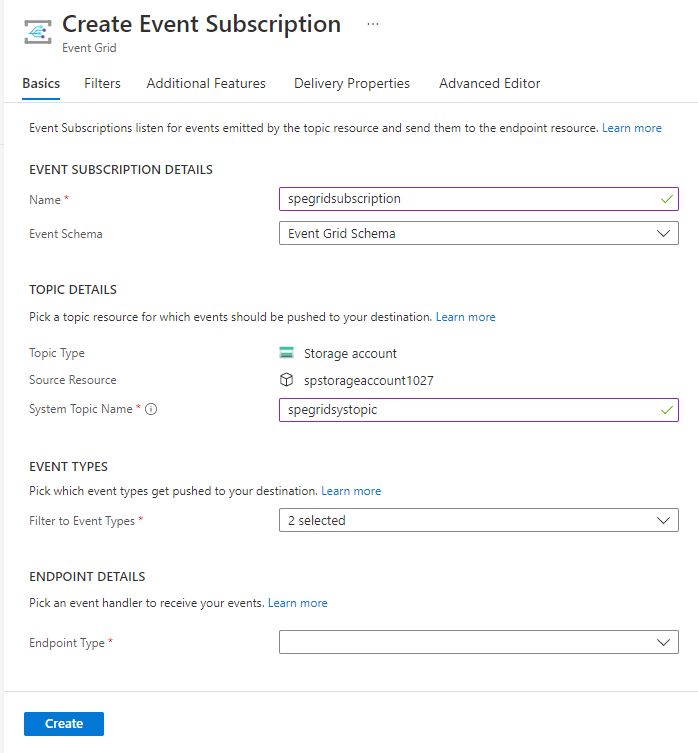The image size is (698, 753).
Task: Click the source resource cube icon
Action: click(x=287, y=380)
